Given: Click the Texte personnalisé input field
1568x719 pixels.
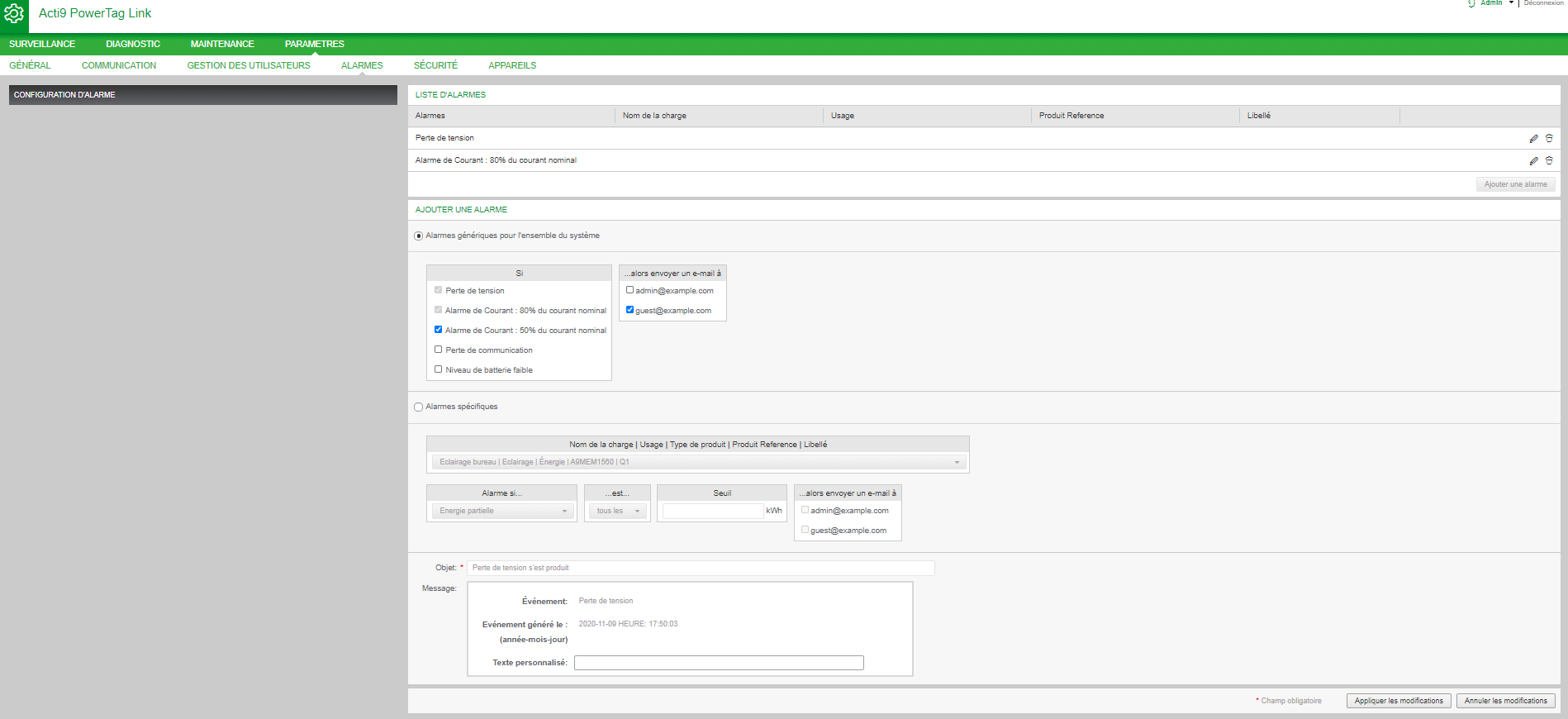Looking at the screenshot, I should click(x=719, y=663).
